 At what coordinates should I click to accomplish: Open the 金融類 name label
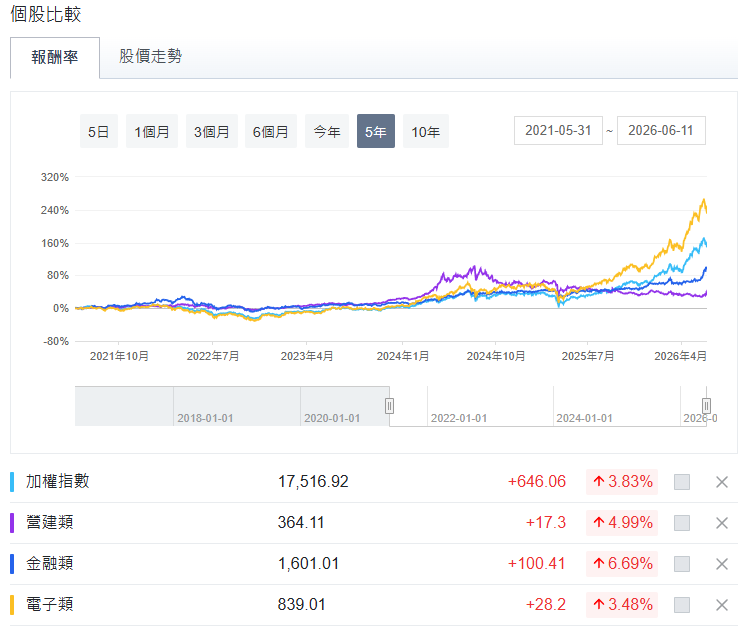point(50,563)
